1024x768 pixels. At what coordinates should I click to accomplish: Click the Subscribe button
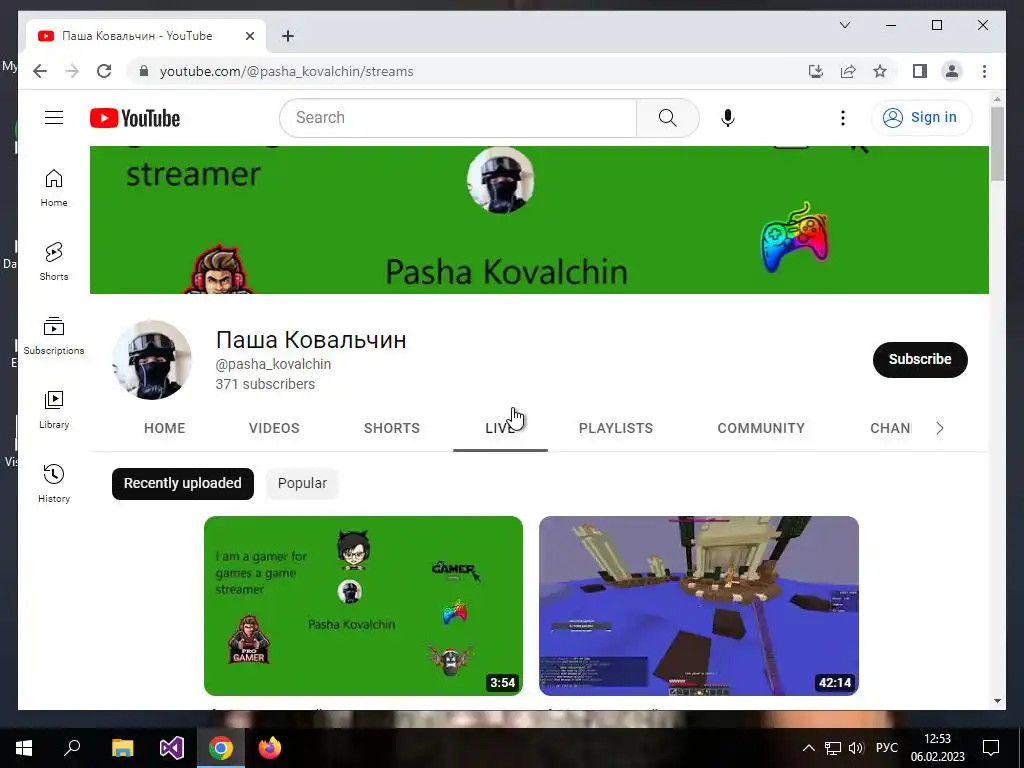click(920, 359)
